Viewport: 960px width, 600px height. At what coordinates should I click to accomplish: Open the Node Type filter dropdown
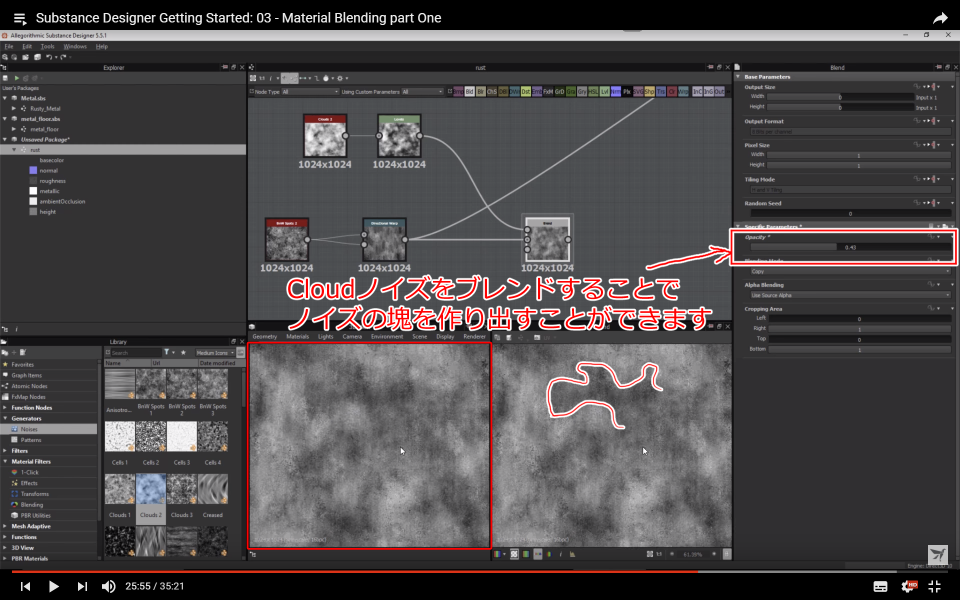(x=310, y=92)
